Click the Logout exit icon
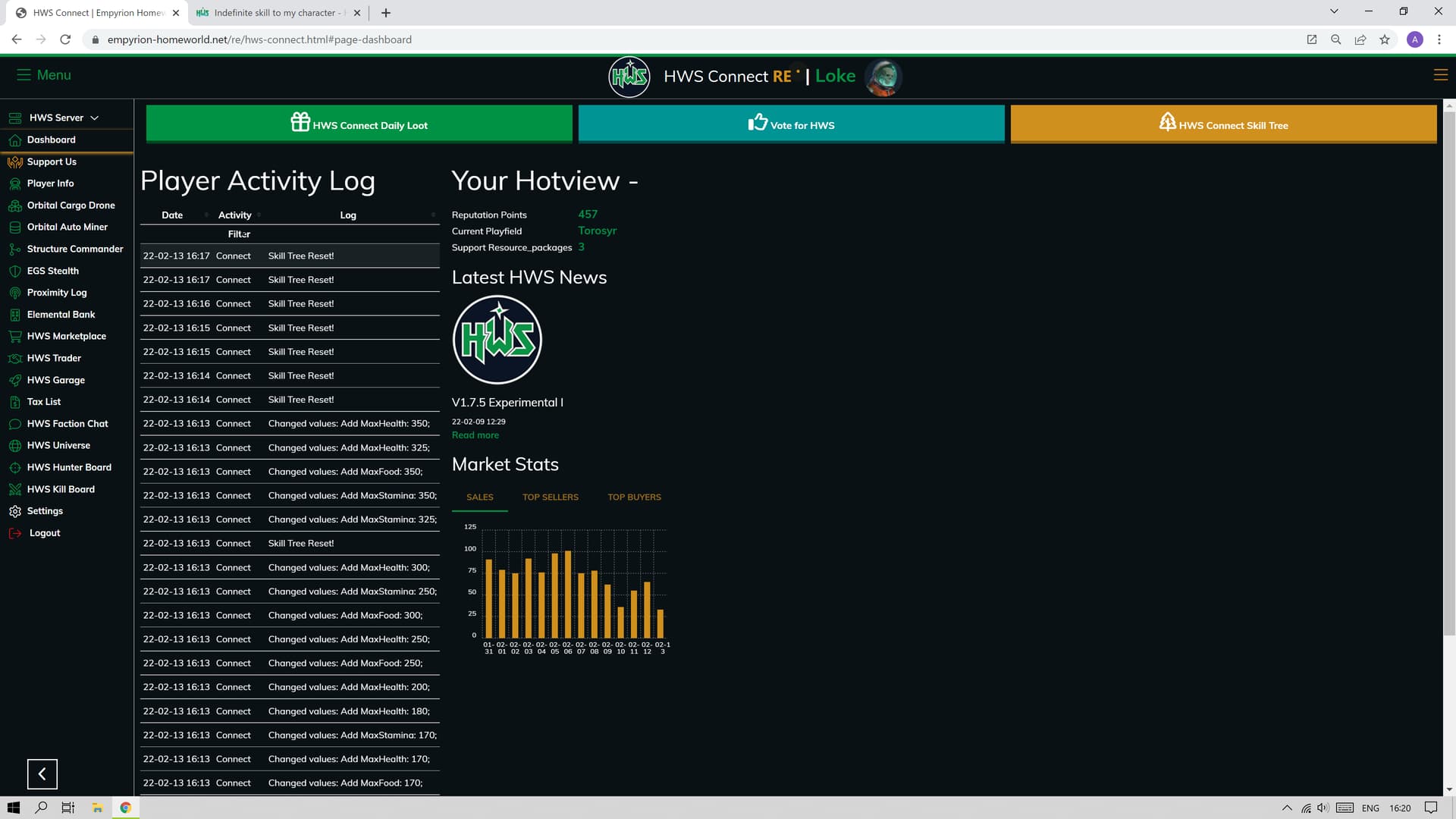 (x=14, y=533)
